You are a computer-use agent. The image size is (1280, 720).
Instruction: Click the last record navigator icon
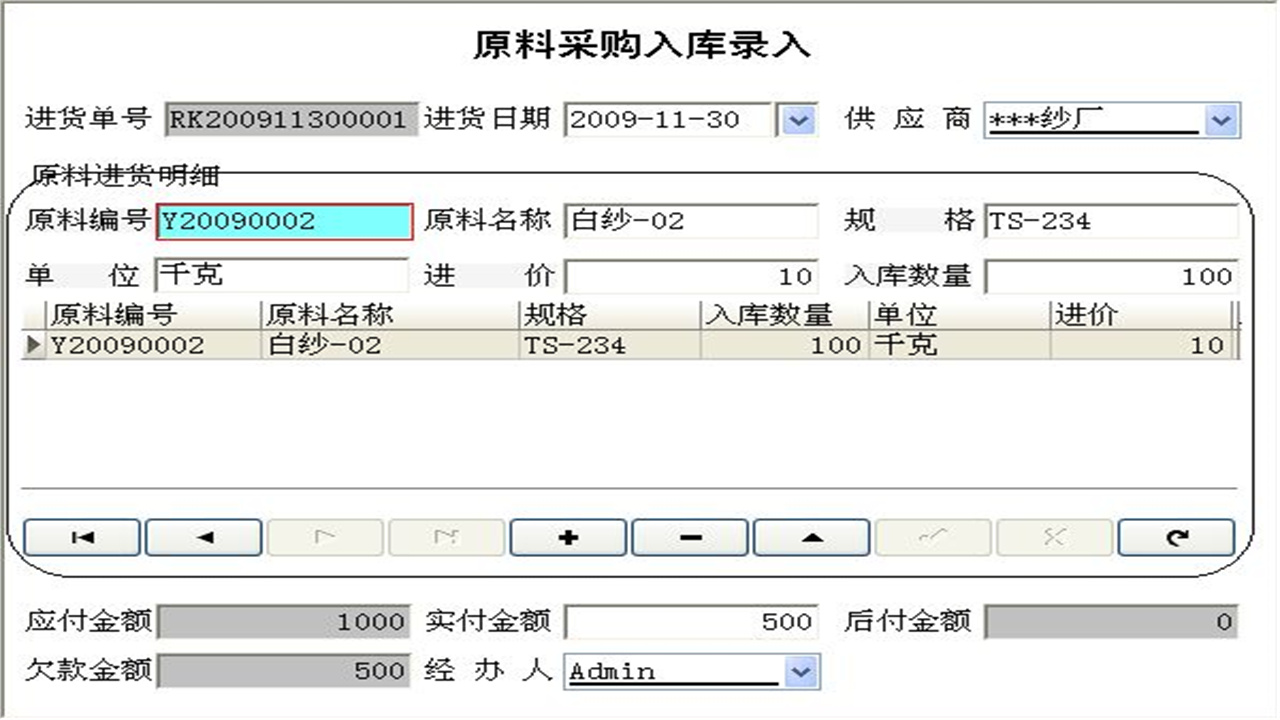point(447,537)
